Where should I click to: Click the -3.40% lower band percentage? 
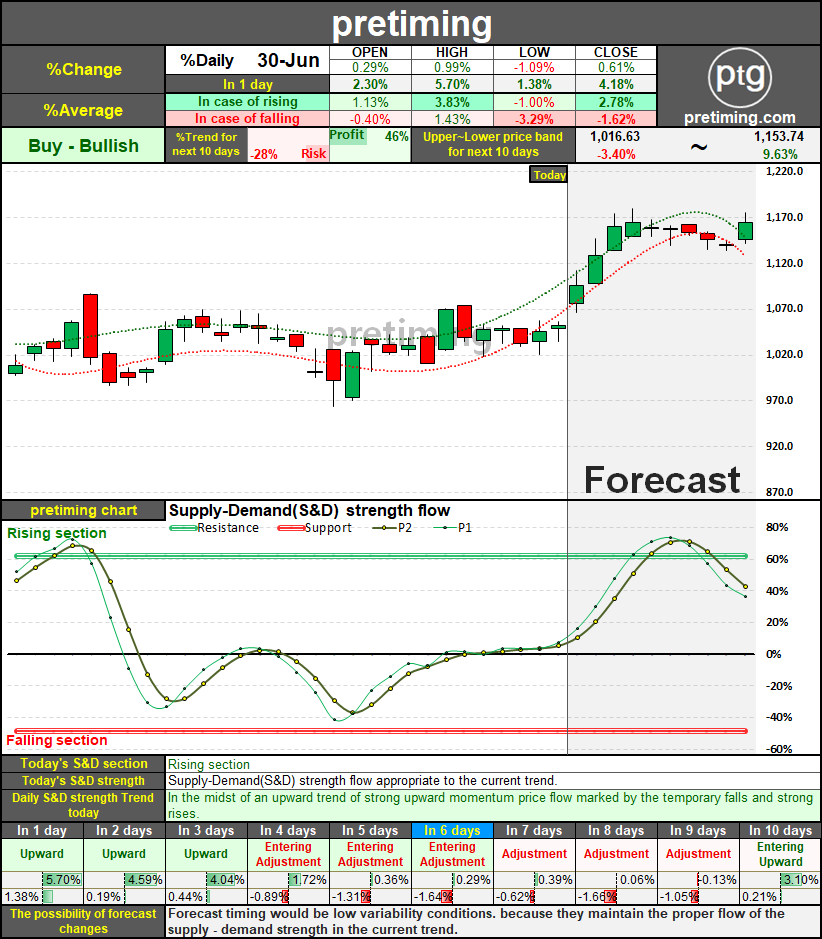(x=616, y=155)
